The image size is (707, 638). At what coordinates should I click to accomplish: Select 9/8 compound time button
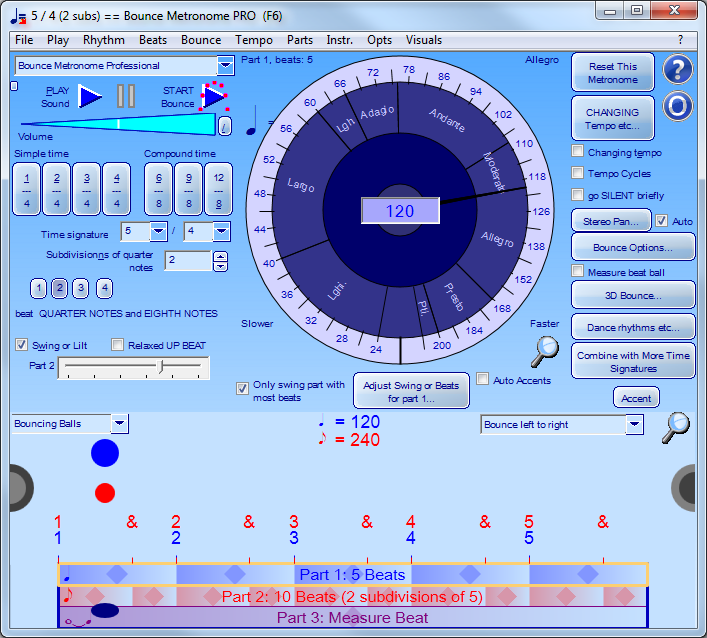point(188,189)
